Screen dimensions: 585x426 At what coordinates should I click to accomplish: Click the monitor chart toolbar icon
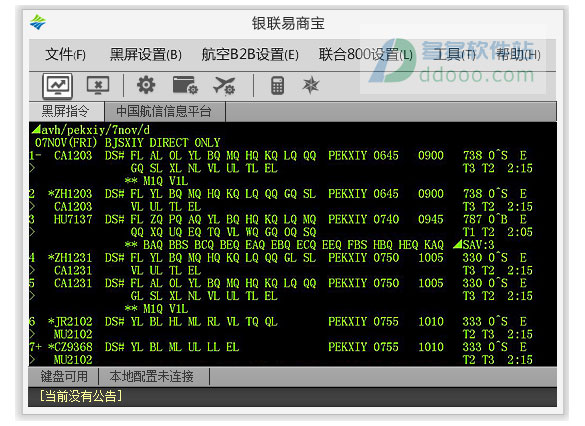click(57, 85)
